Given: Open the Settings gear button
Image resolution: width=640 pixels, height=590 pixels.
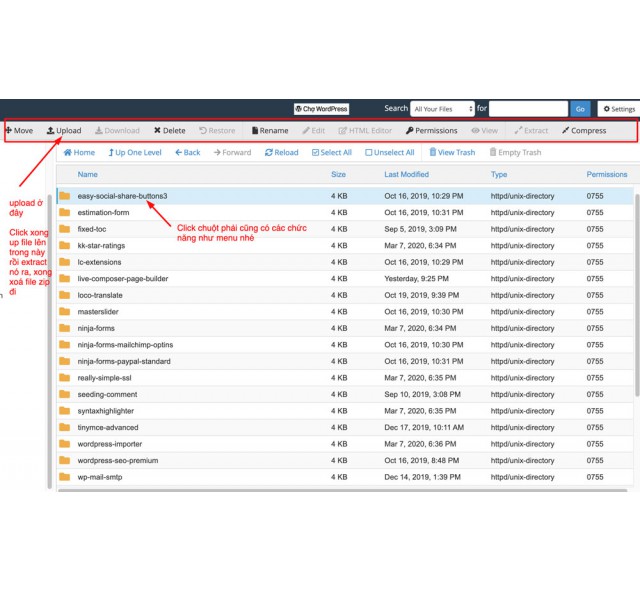Looking at the screenshot, I should pyautogui.click(x=619, y=109).
